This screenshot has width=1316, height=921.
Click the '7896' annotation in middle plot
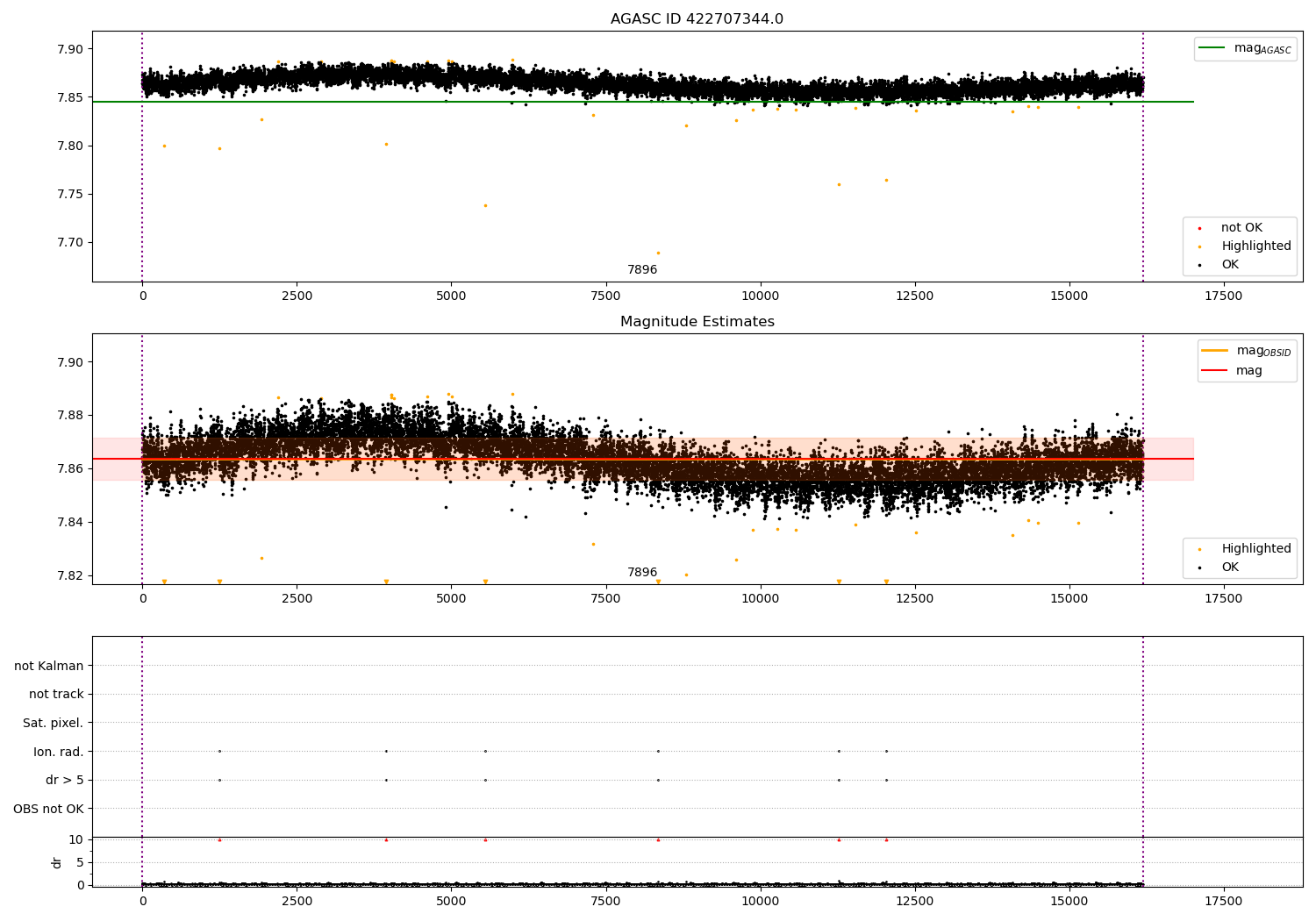pos(641,573)
